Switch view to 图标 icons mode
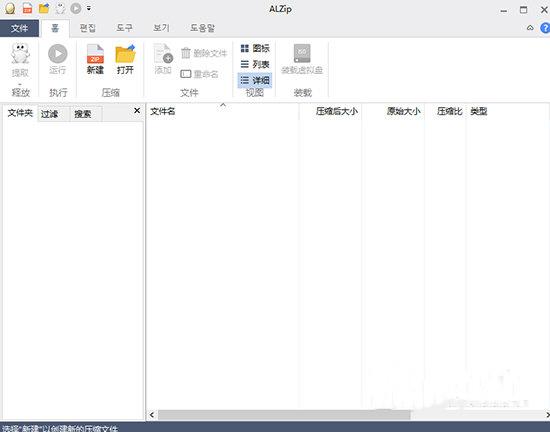The height and width of the screenshot is (432, 550). [x=255, y=48]
